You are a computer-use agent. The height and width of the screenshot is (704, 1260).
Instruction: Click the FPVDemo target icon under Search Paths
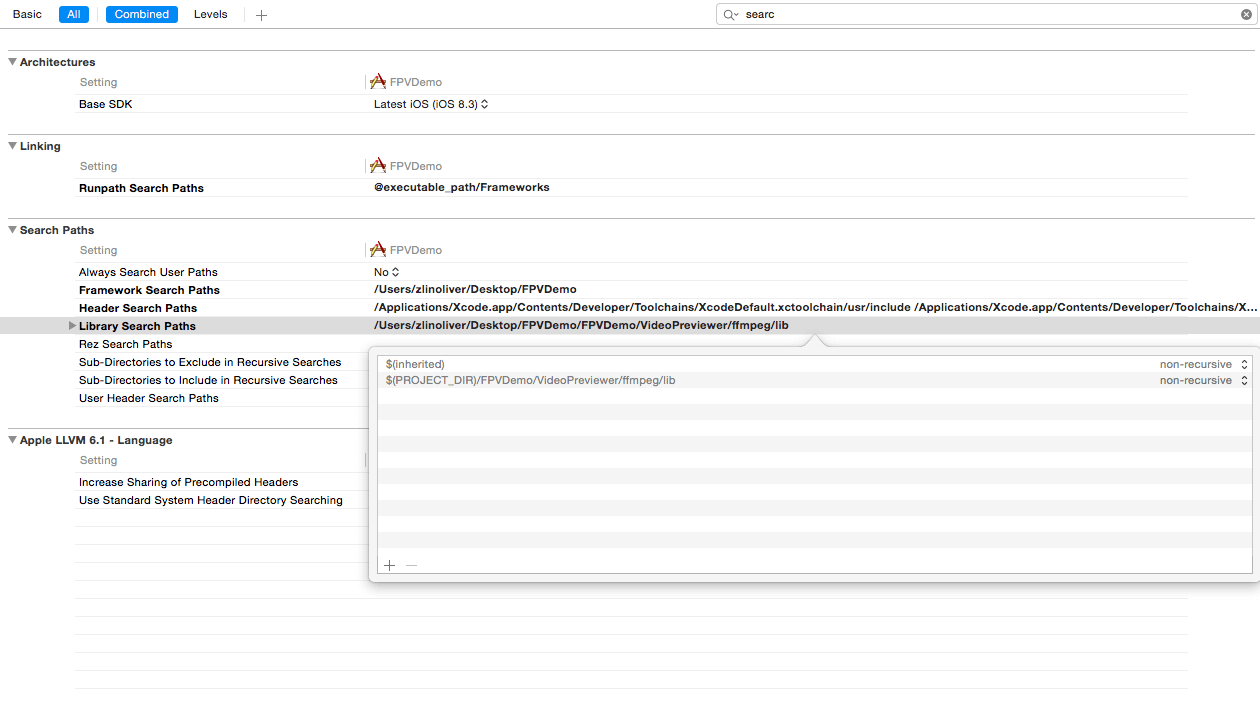pos(378,250)
